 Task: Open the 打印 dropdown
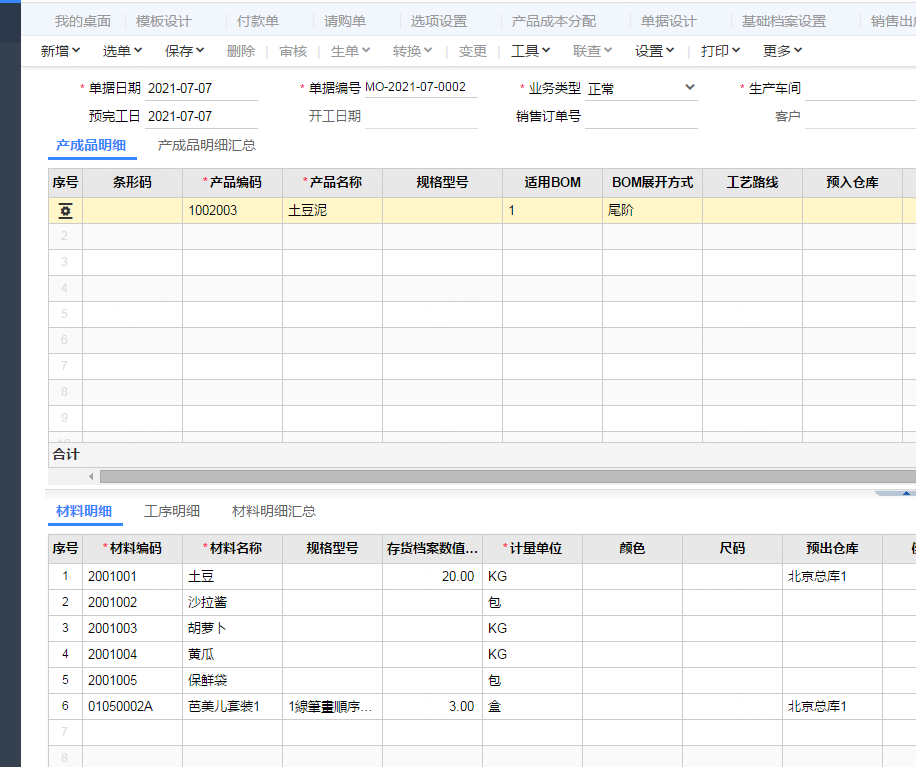click(720, 51)
